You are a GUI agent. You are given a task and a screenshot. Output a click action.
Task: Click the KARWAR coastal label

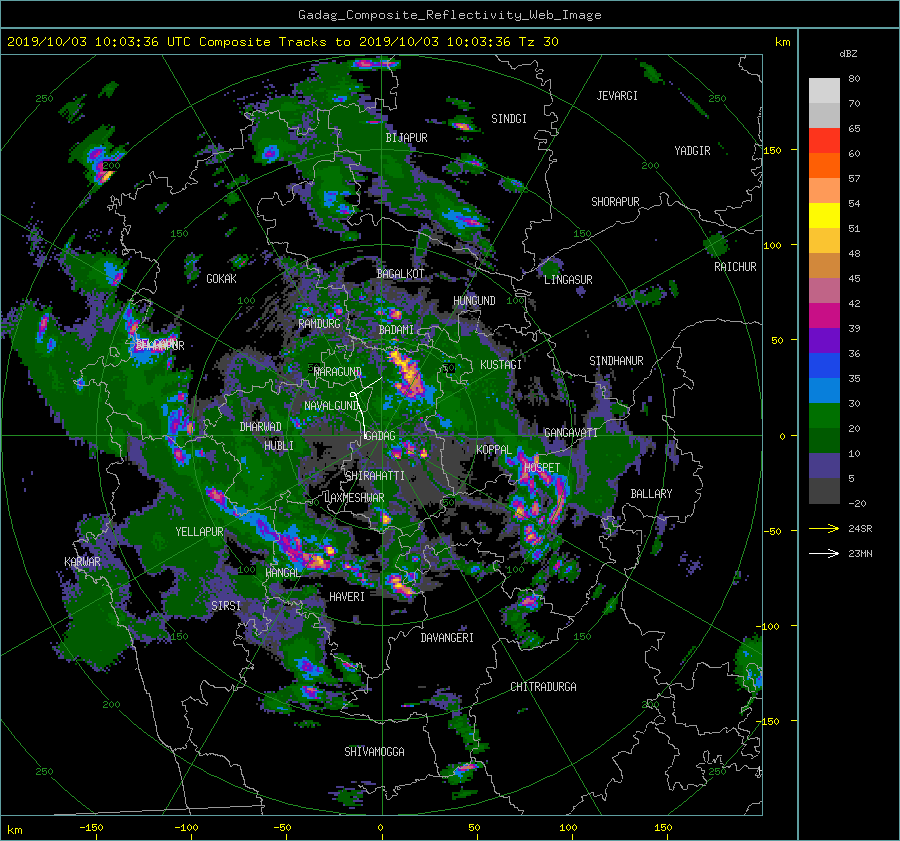[82, 562]
